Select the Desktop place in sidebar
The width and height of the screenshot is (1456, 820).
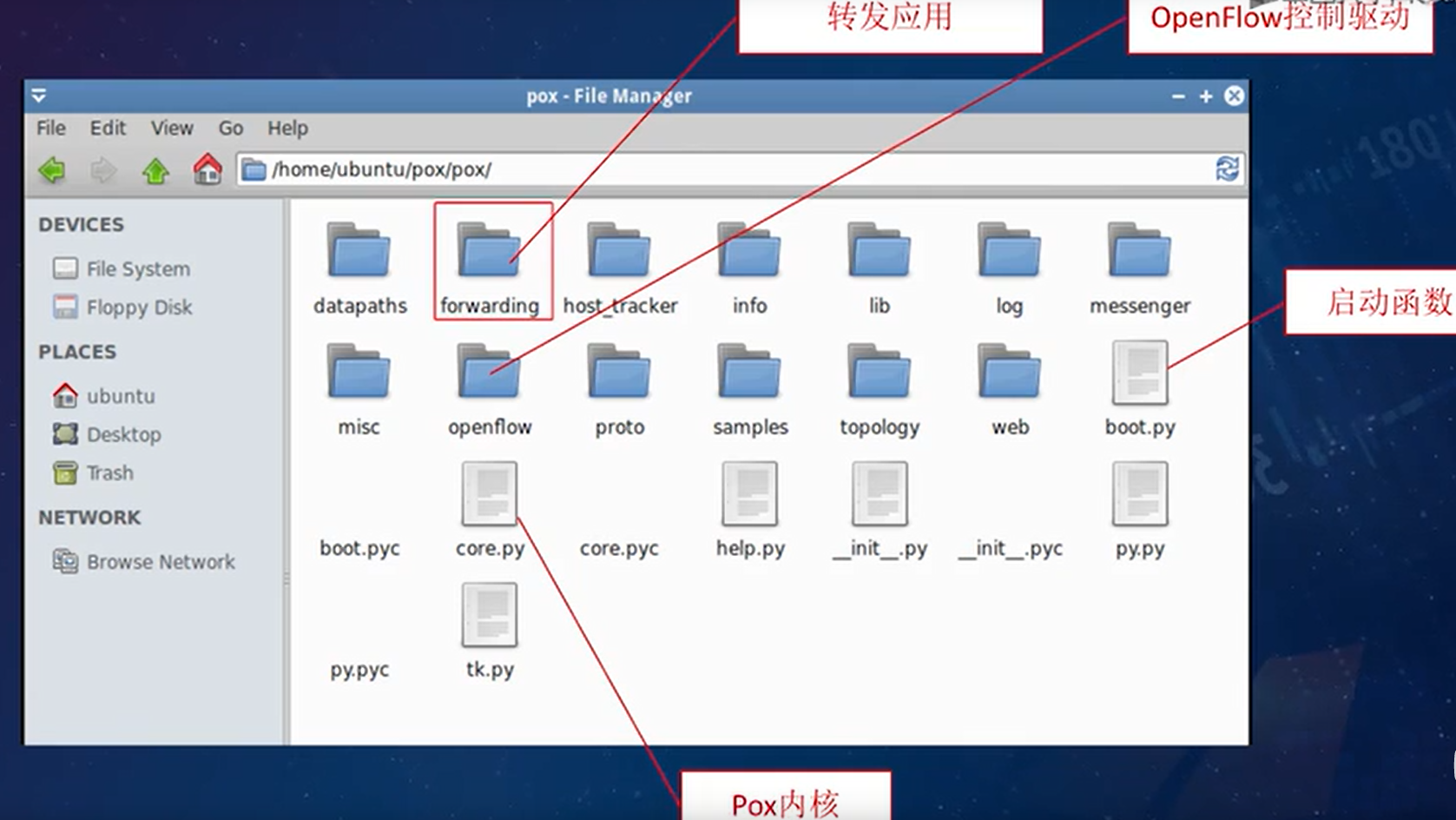tap(123, 434)
